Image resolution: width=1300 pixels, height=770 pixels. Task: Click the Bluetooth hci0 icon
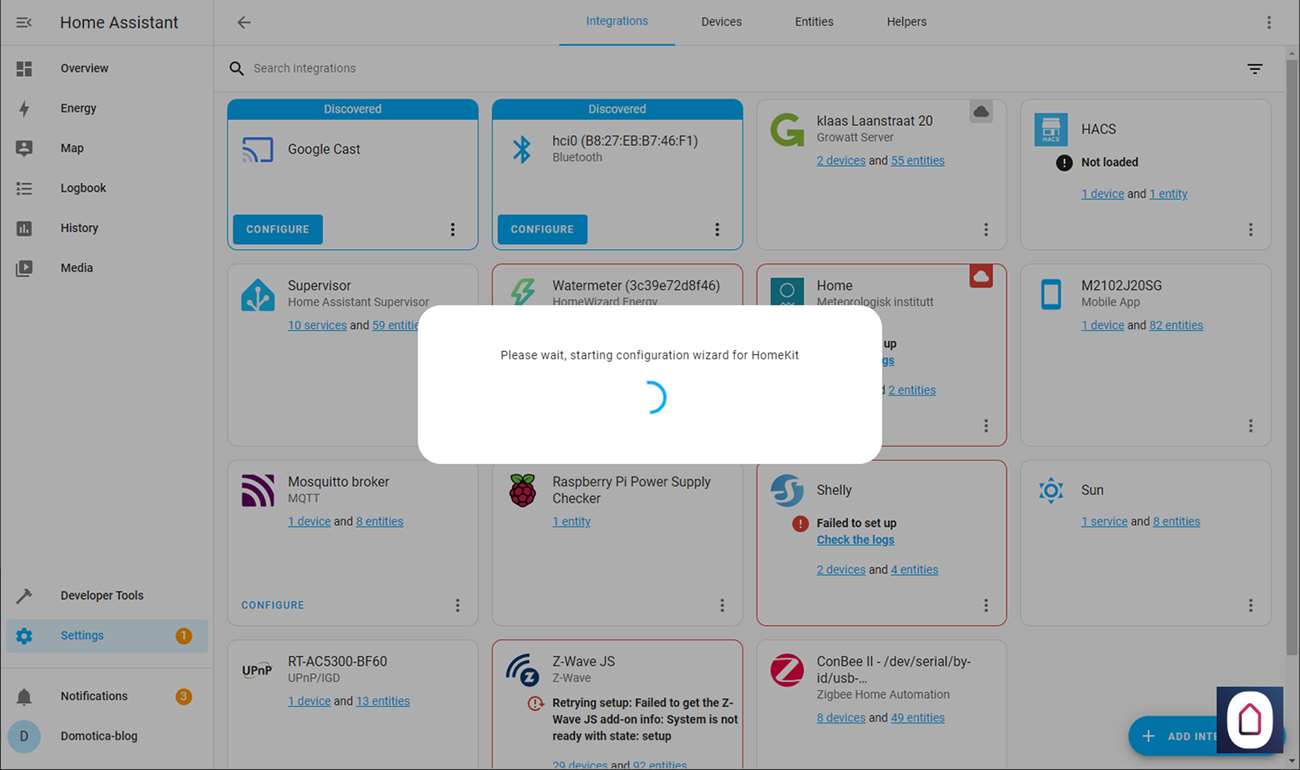[x=522, y=150]
